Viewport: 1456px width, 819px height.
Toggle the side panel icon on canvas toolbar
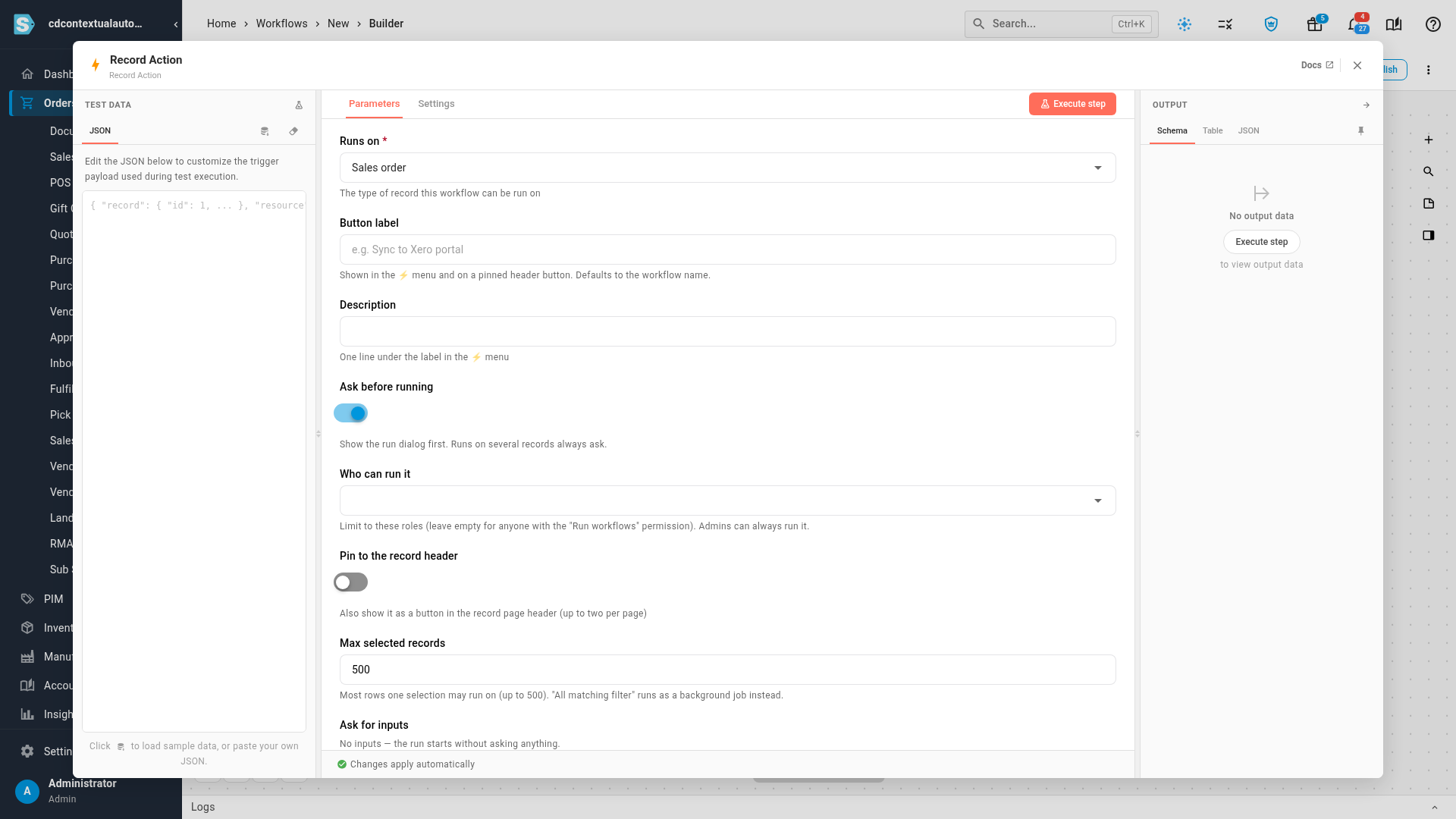pyautogui.click(x=1429, y=236)
